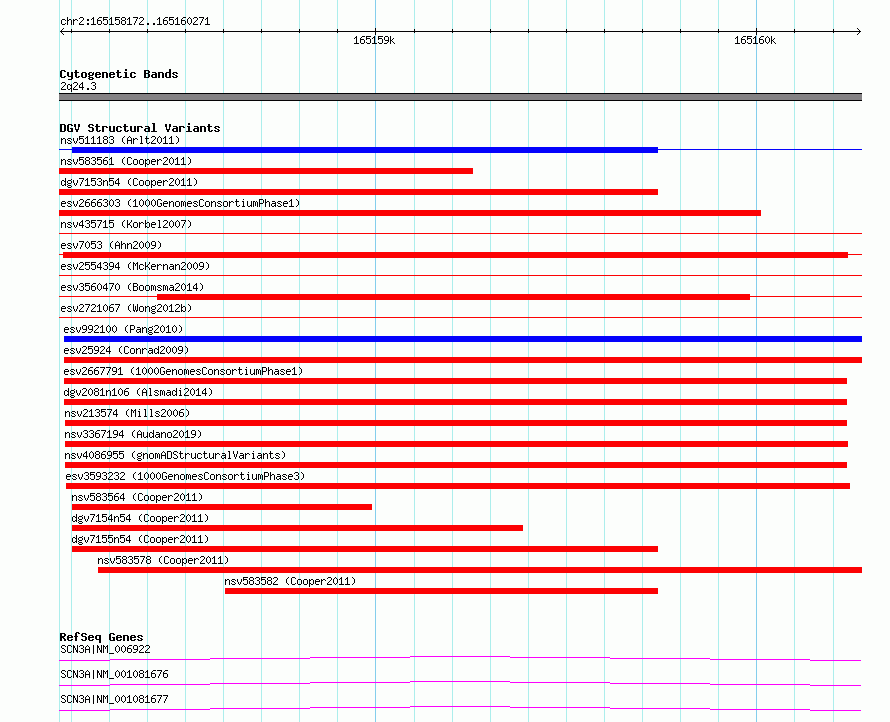Open the esv2554394 (McKernan2009) label
Image resolution: width=890 pixels, height=722 pixels.
point(135,266)
